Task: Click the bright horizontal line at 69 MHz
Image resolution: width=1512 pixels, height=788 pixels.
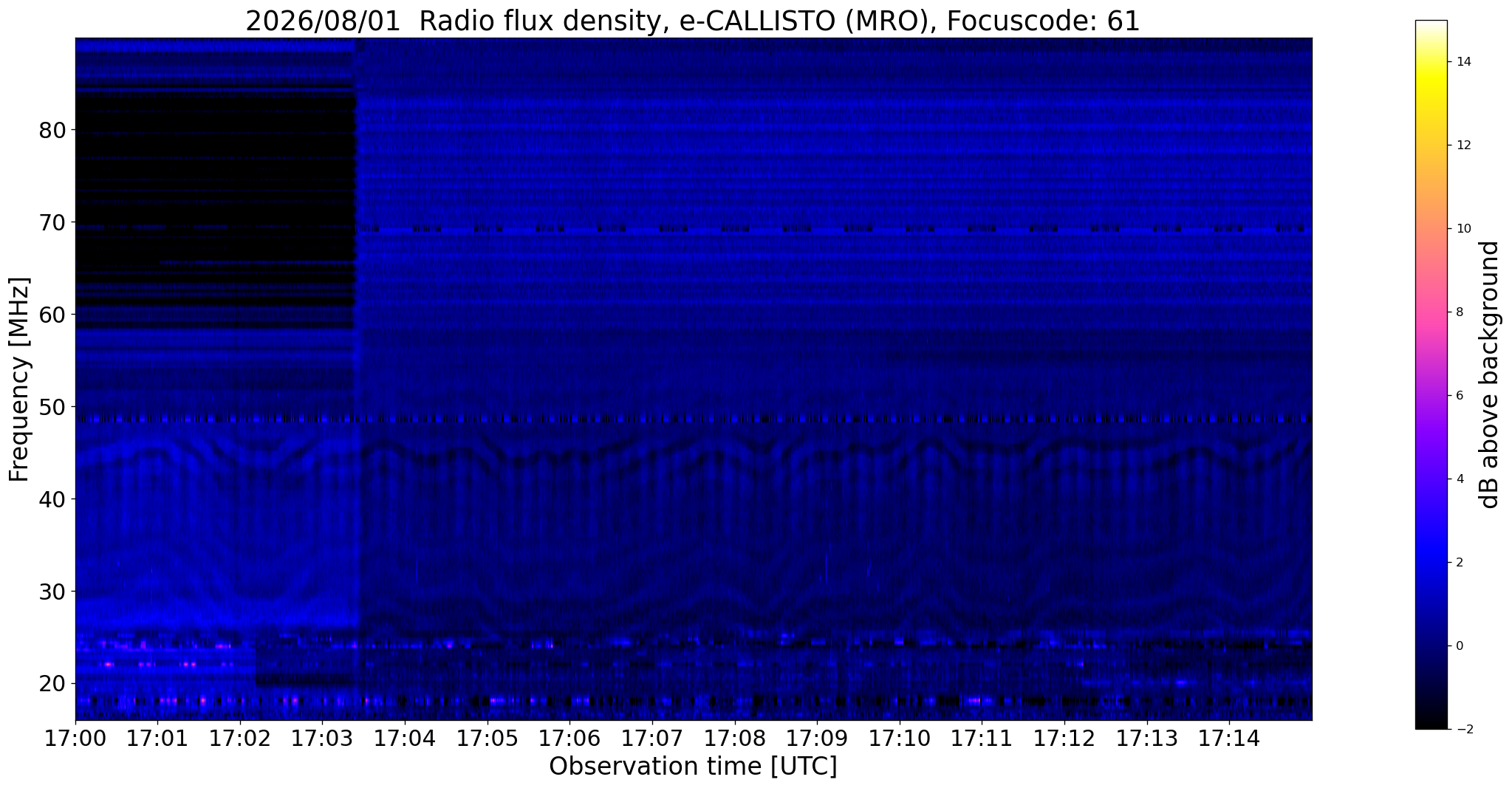Action: point(833,230)
